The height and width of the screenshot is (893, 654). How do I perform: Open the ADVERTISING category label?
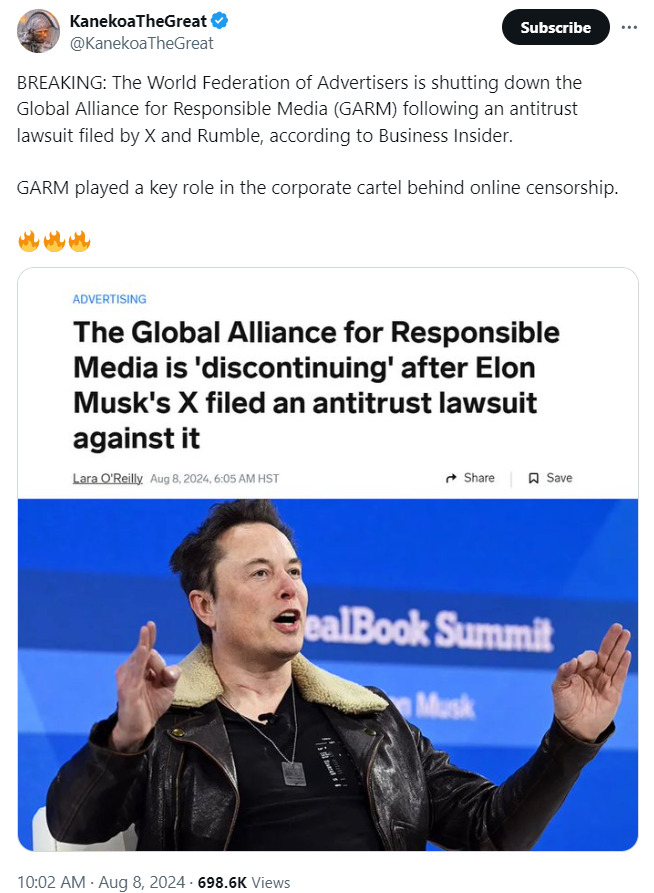[110, 299]
